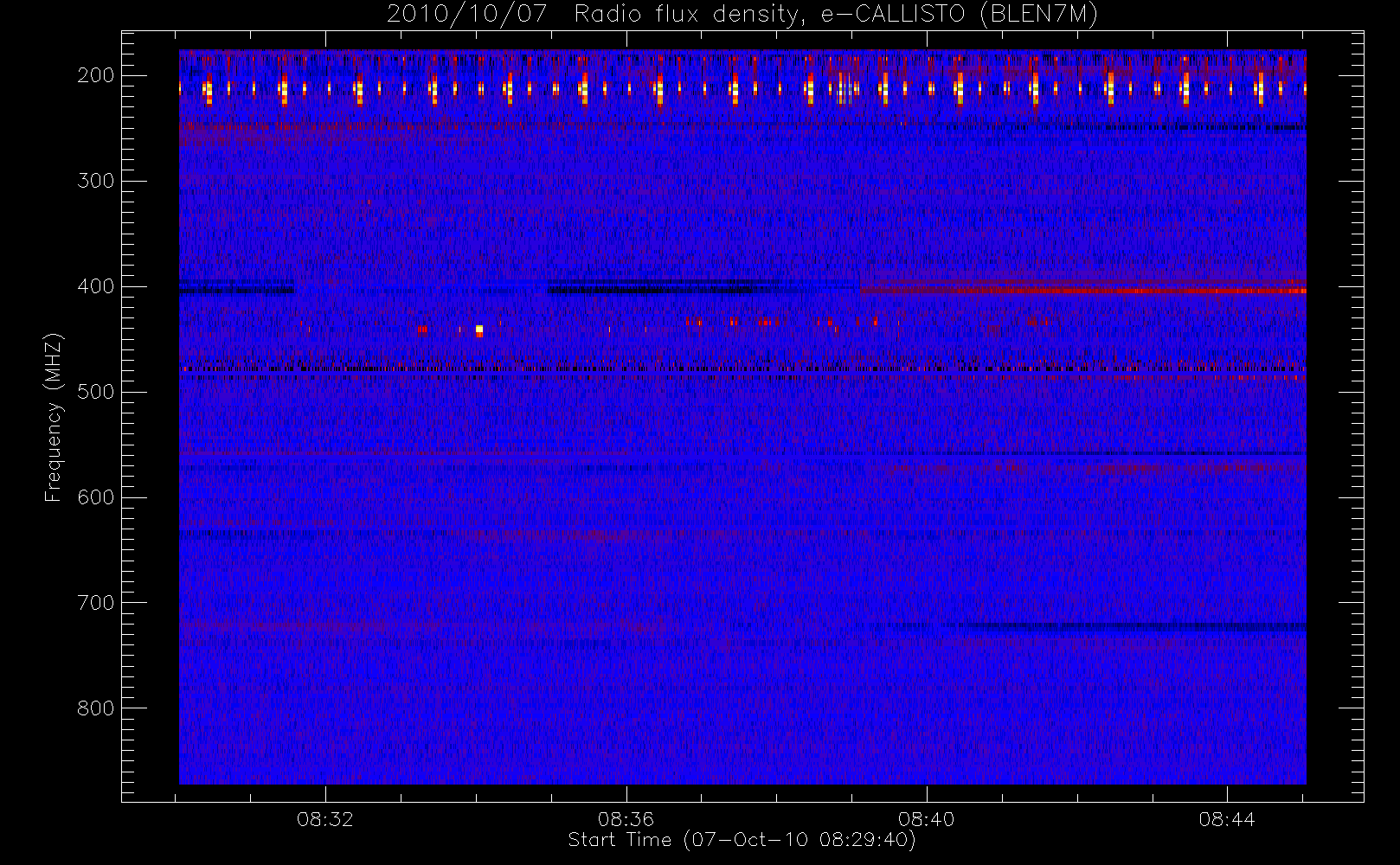This screenshot has height=865, width=1400.
Task: Click the 08:44 time tick label
Action: click(1227, 819)
